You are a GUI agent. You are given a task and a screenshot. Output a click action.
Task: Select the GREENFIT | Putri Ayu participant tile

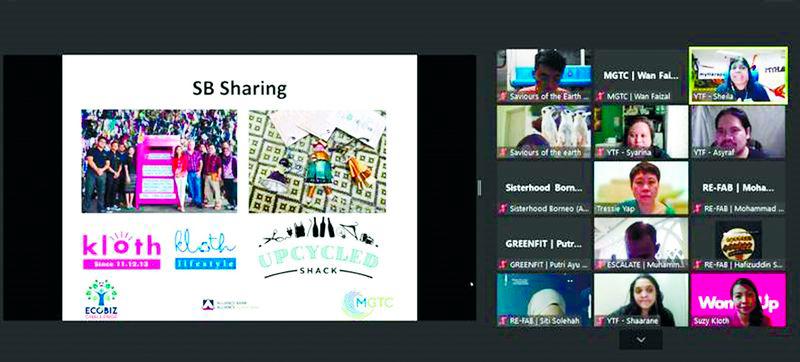(x=544, y=244)
